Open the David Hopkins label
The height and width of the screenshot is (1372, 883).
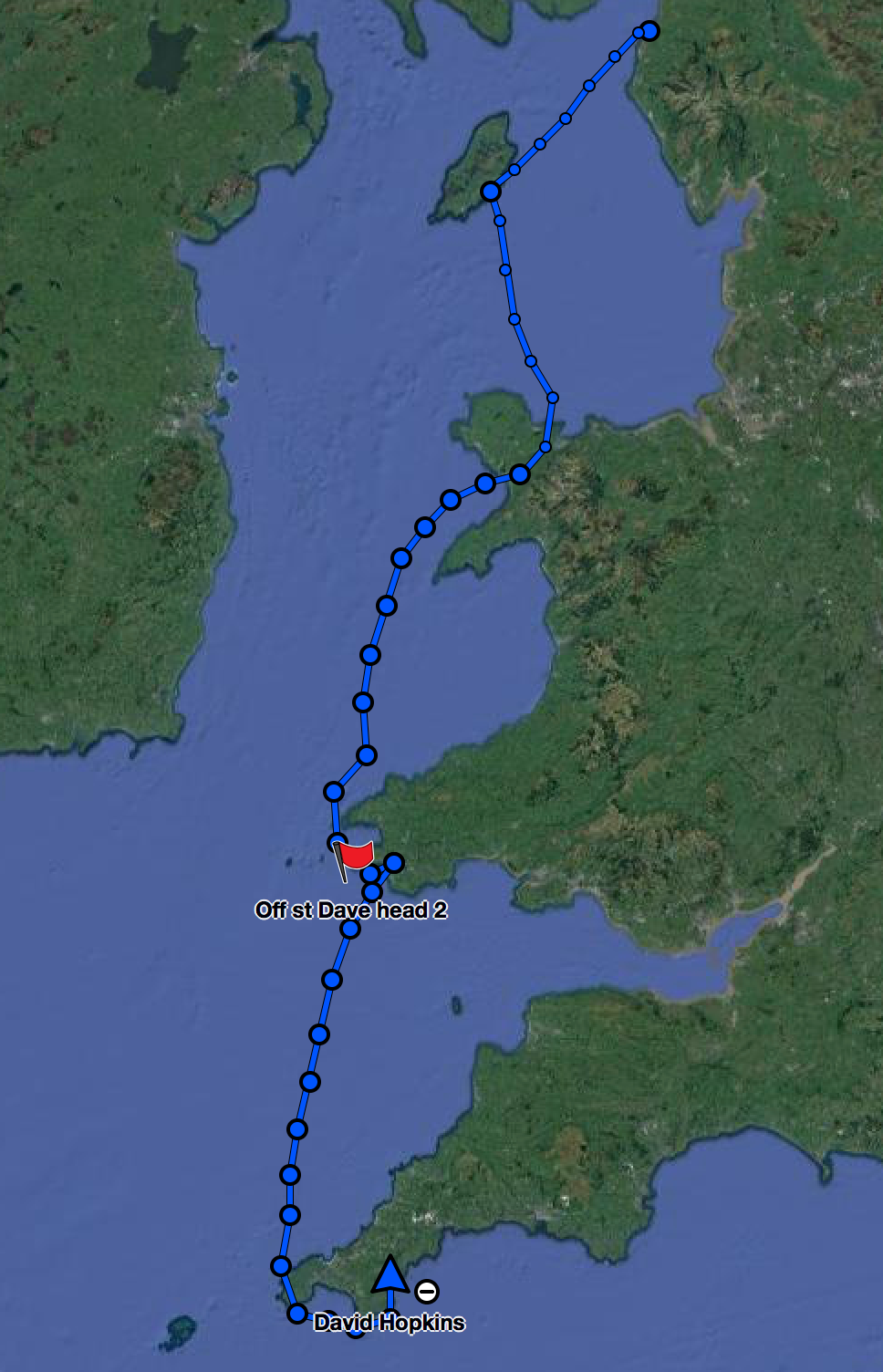click(x=390, y=1323)
